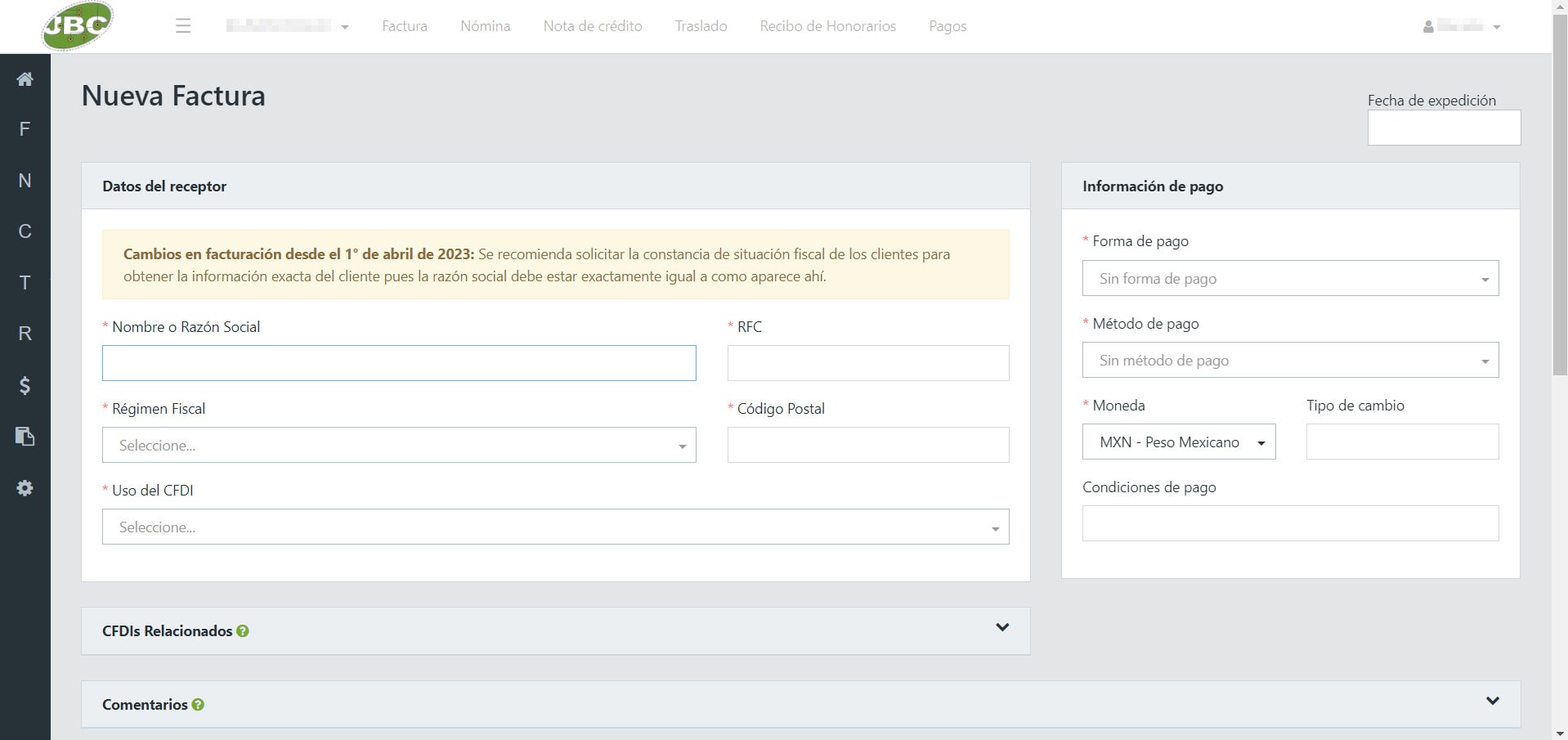Click the 'Nueva Factura' heading
Viewport: 1568px width, 740px height.
pos(173,96)
